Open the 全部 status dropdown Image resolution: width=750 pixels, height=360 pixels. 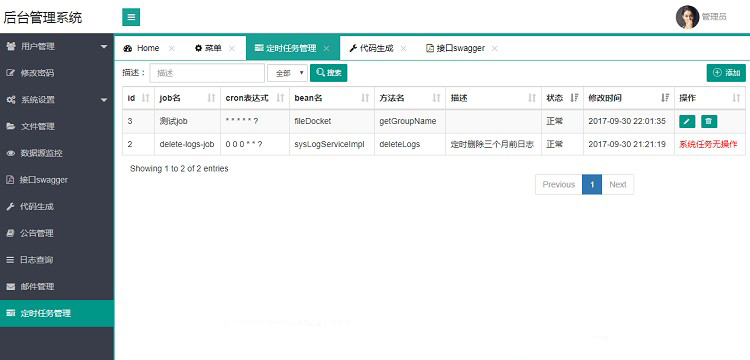tap(287, 73)
